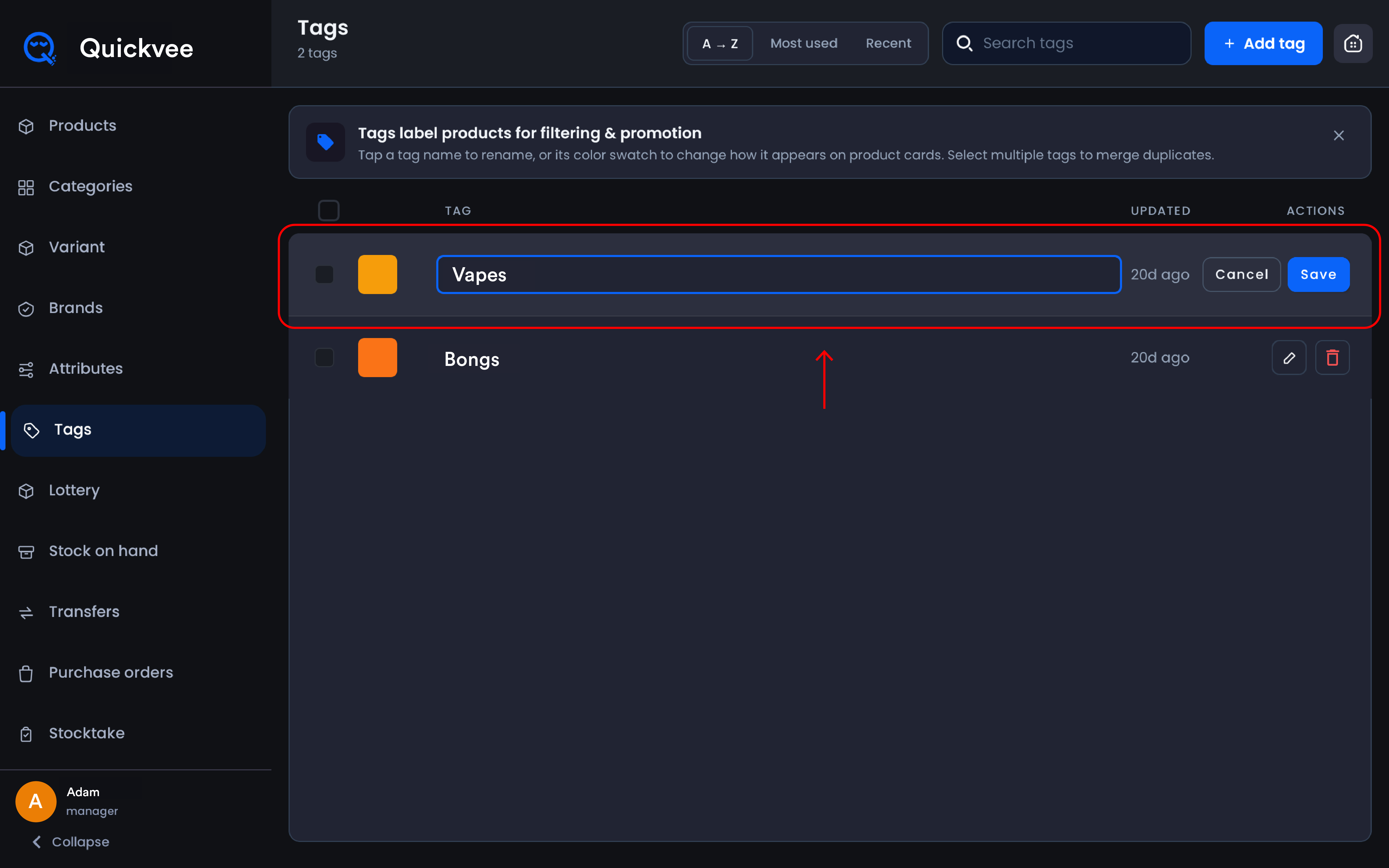Viewport: 1389px width, 868px height.
Task: Click the Tags label icon in the sidebar
Action: 32,430
